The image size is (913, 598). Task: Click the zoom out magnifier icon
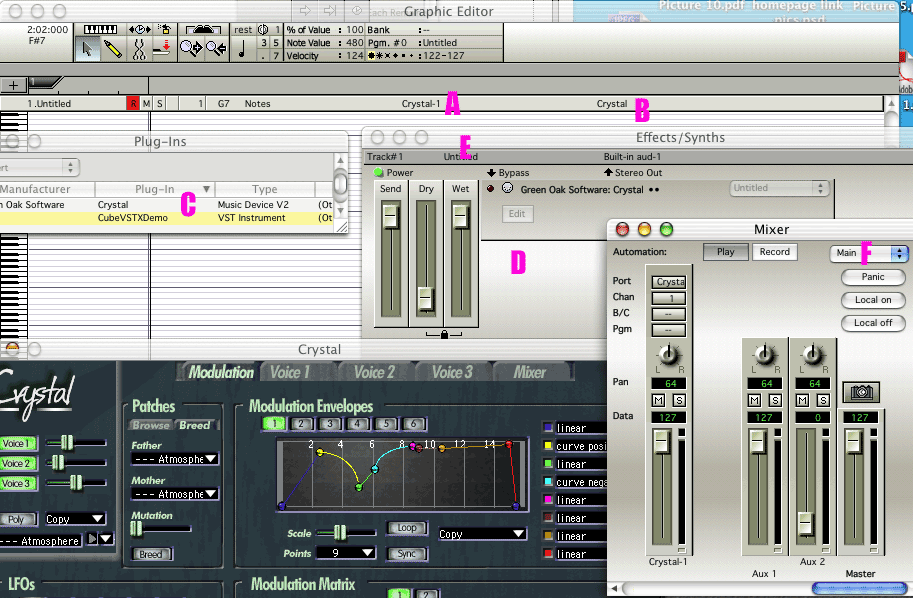216,48
